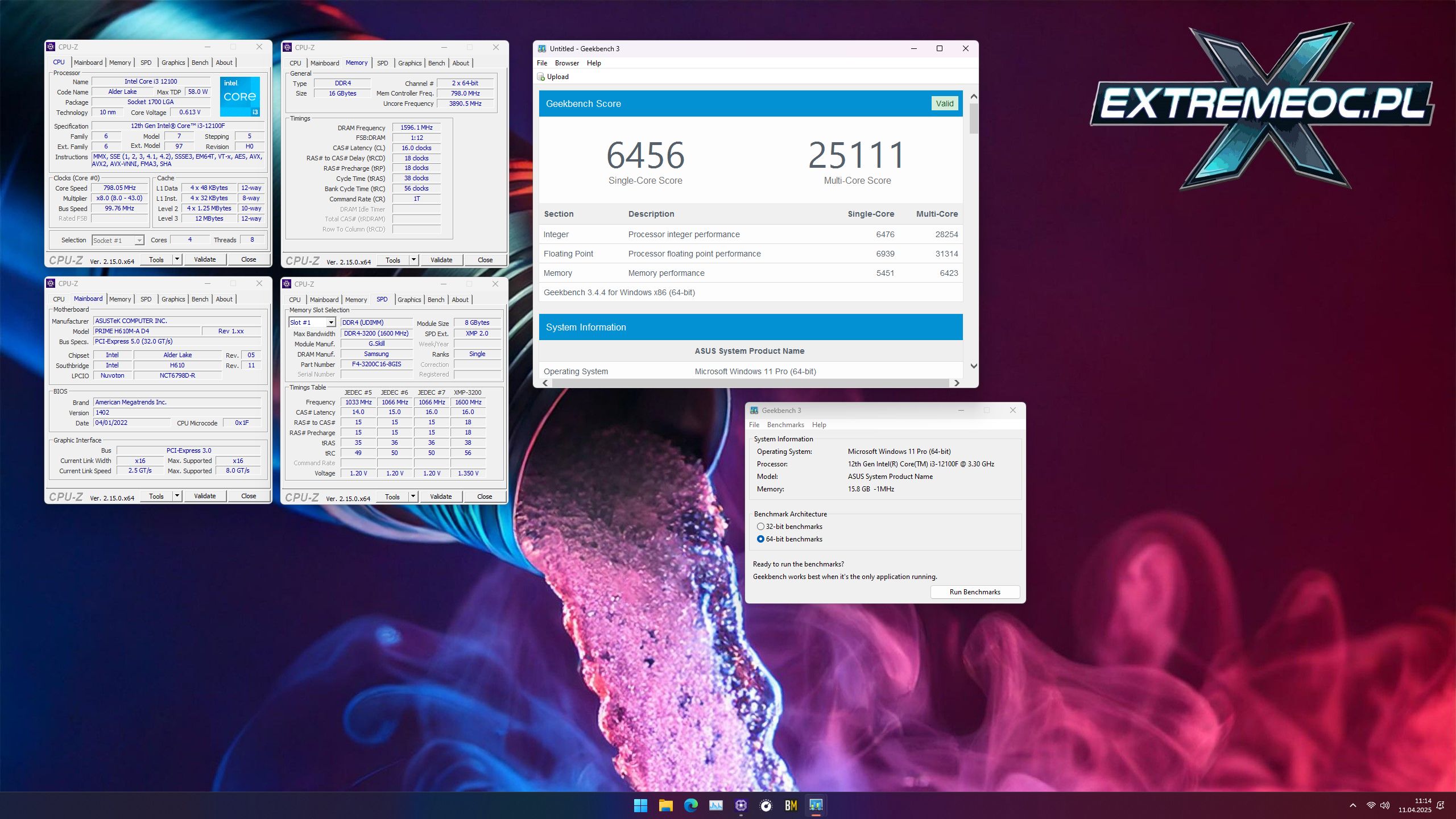Click scroll-down arrow in Geekbench results
The width and height of the screenshot is (1456, 819).
click(x=974, y=366)
